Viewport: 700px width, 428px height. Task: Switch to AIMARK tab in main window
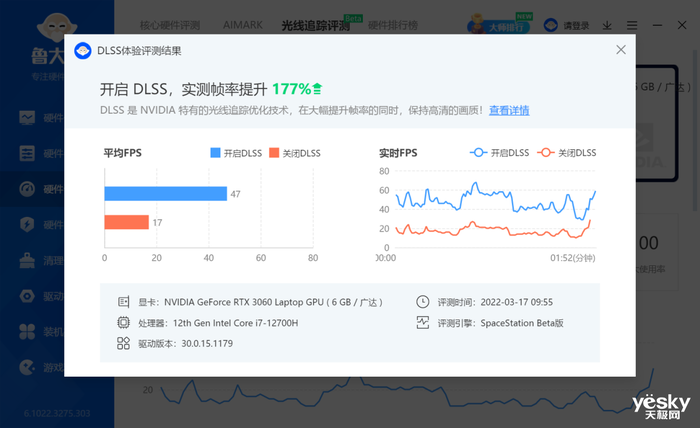coord(242,25)
